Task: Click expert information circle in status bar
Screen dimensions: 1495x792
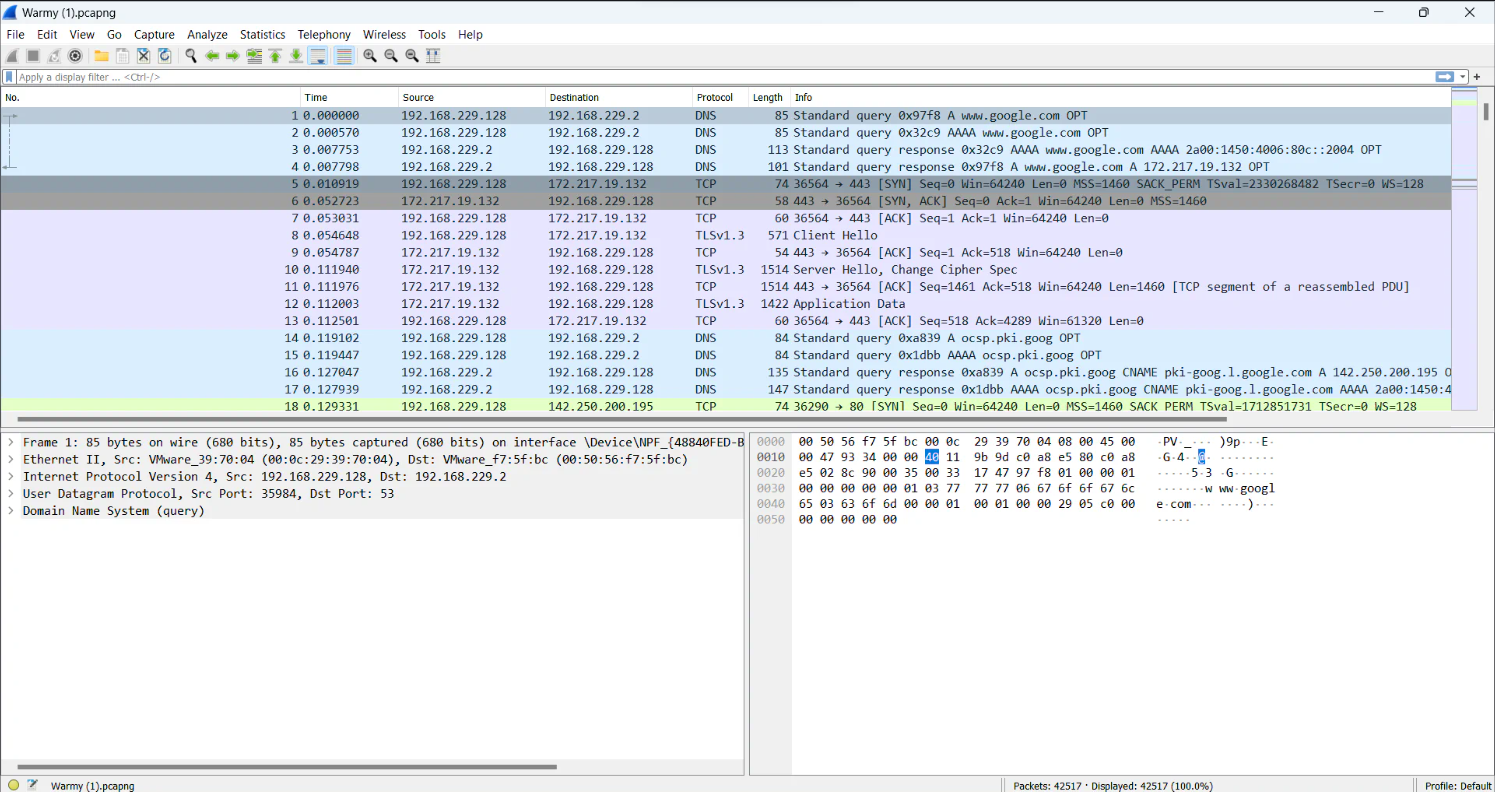Action: click(13, 785)
